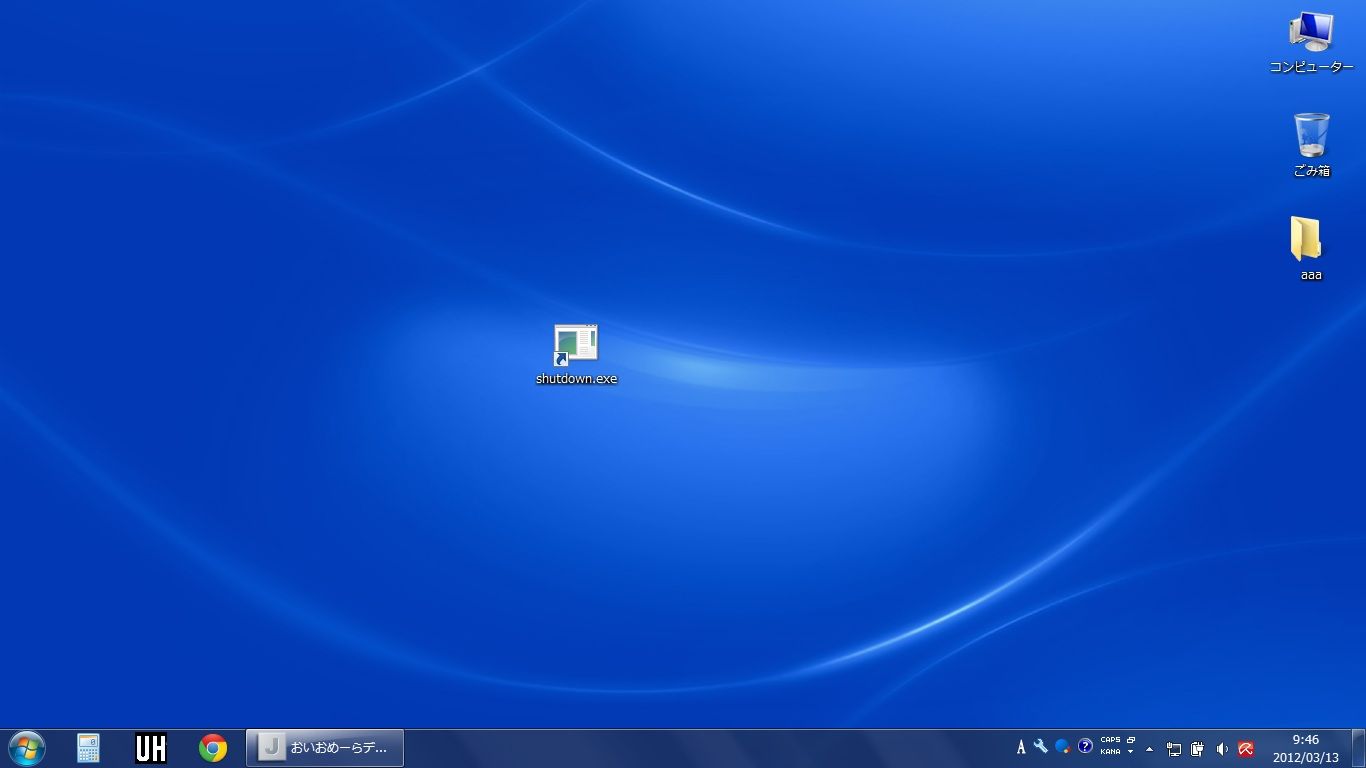Screen dimensions: 1366x768
Task: Click the Show desktop button
Action: click(1358, 748)
